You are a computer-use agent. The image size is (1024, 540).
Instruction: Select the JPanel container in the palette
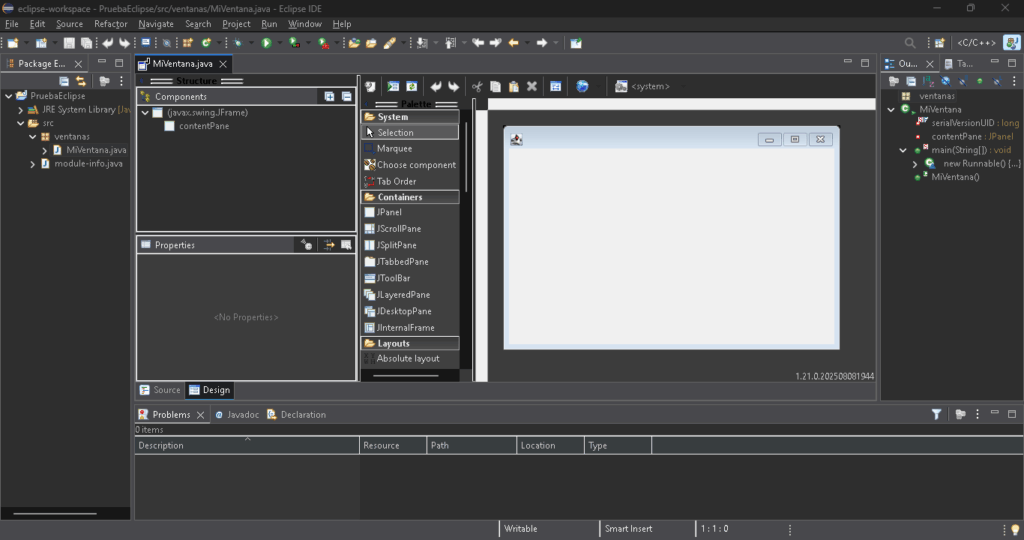410,212
